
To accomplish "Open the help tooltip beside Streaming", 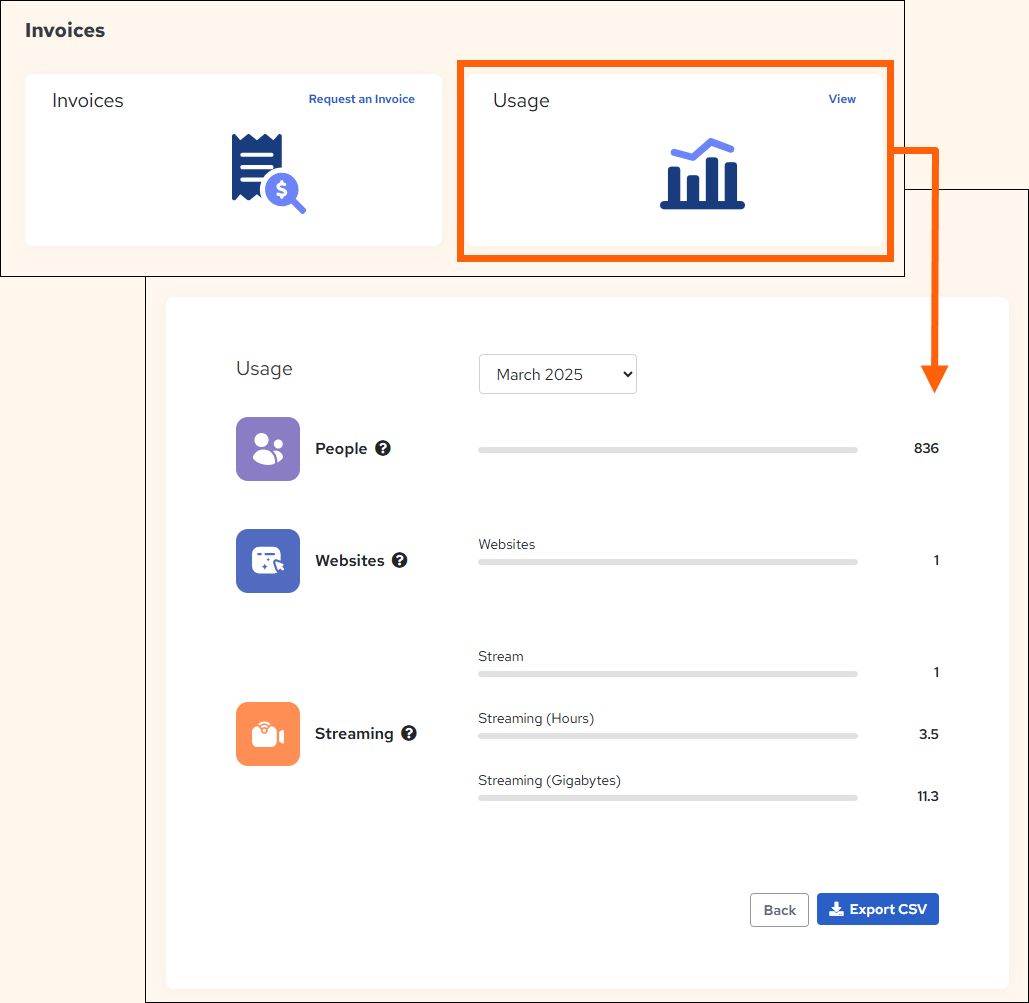I will [409, 734].
